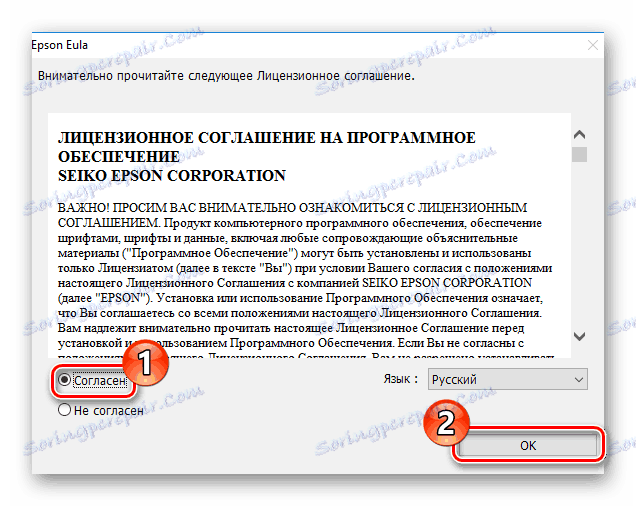Click the "Epson Eula" window title
Viewport: 636px width, 506px height.
(x=59, y=45)
